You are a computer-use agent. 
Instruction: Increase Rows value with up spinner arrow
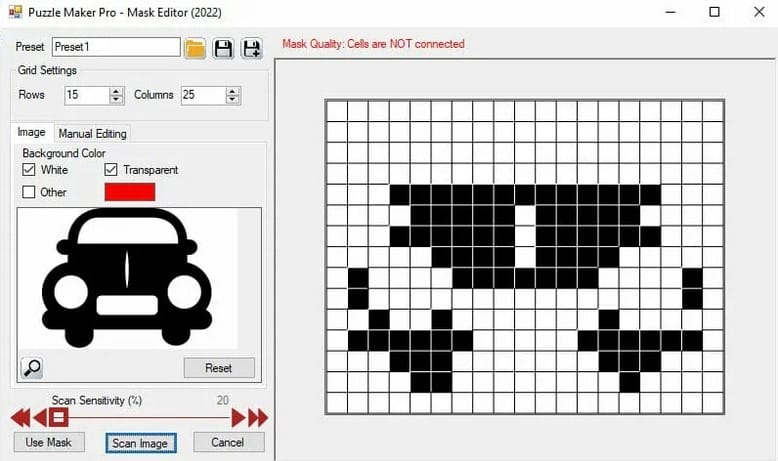pos(116,91)
